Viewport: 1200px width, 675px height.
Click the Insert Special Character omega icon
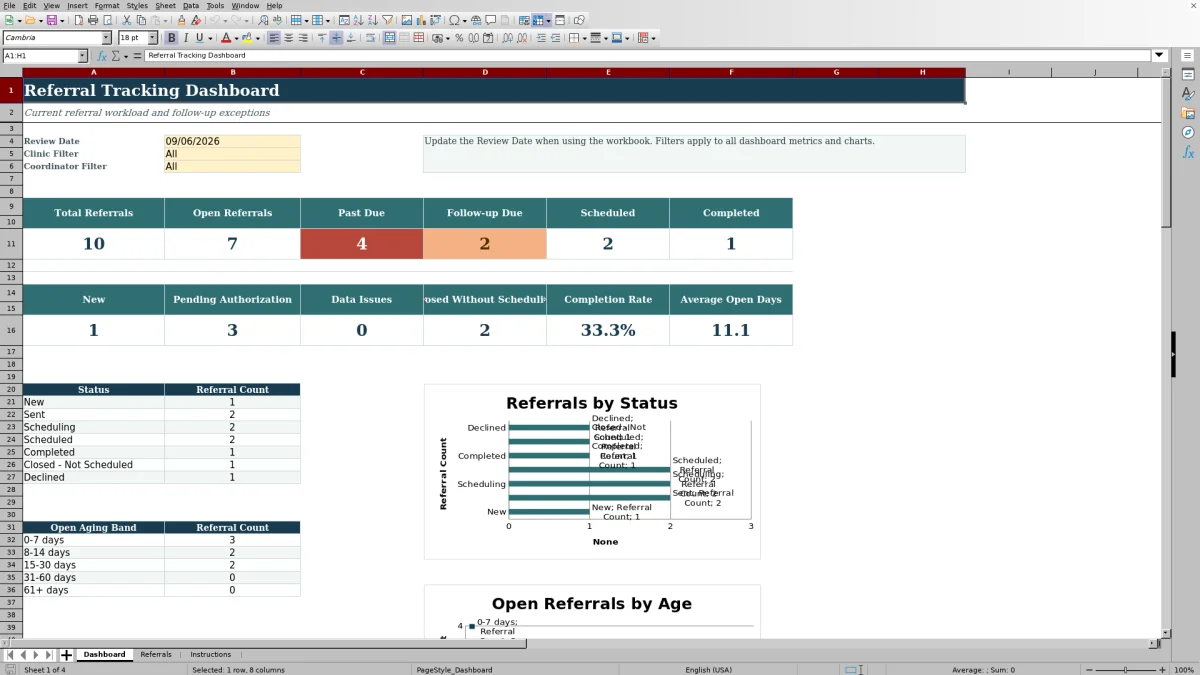(454, 20)
